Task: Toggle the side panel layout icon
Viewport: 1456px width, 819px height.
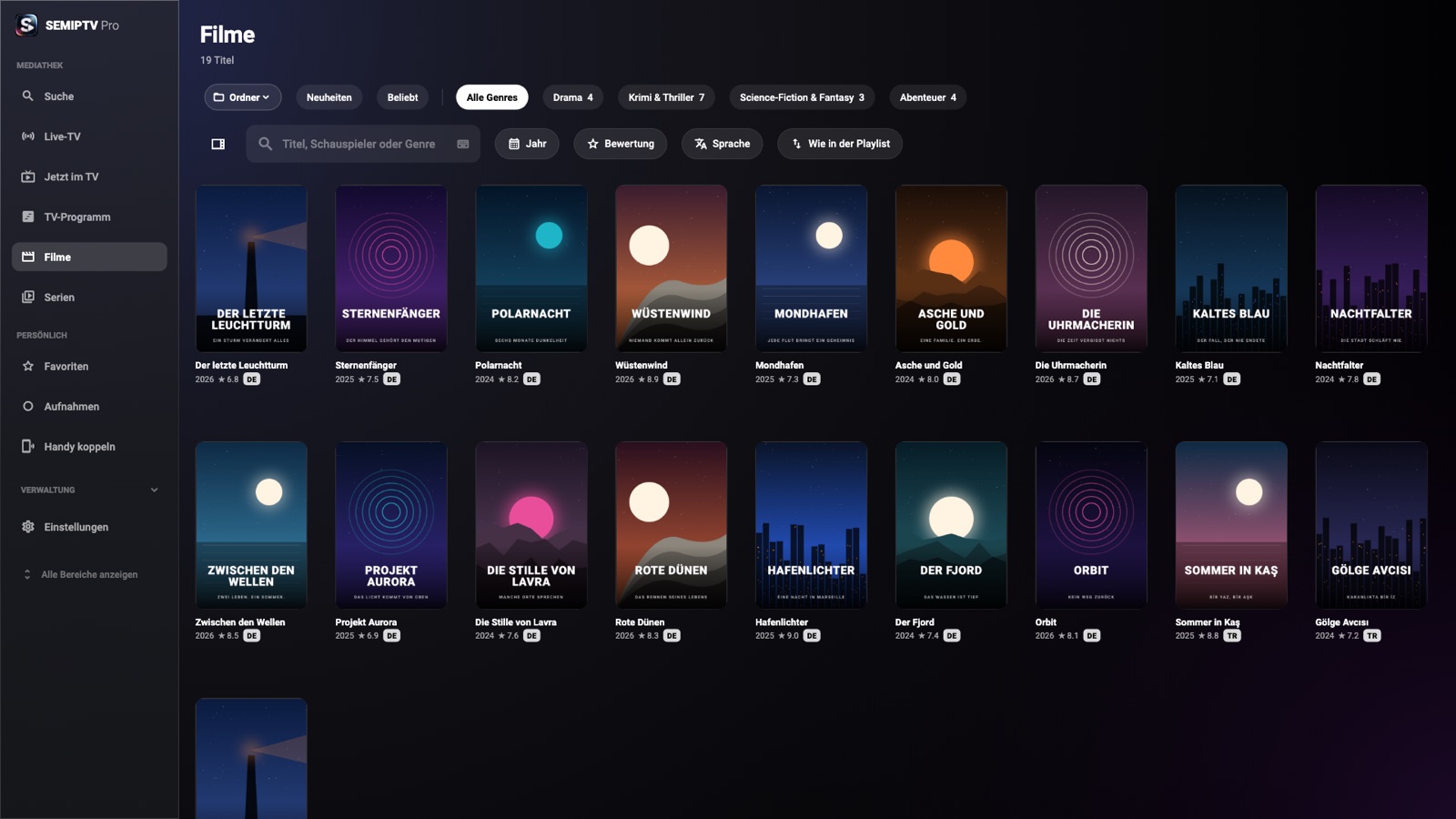Action: click(x=218, y=144)
